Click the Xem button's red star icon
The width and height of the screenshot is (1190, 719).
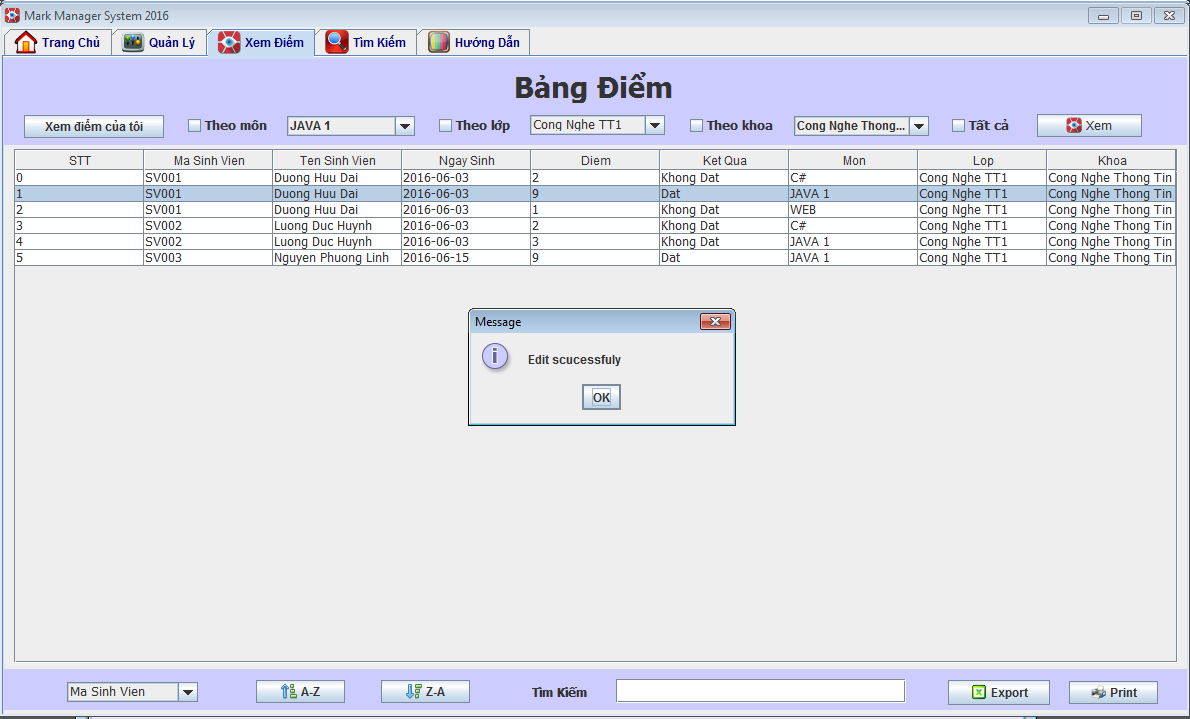point(1072,125)
